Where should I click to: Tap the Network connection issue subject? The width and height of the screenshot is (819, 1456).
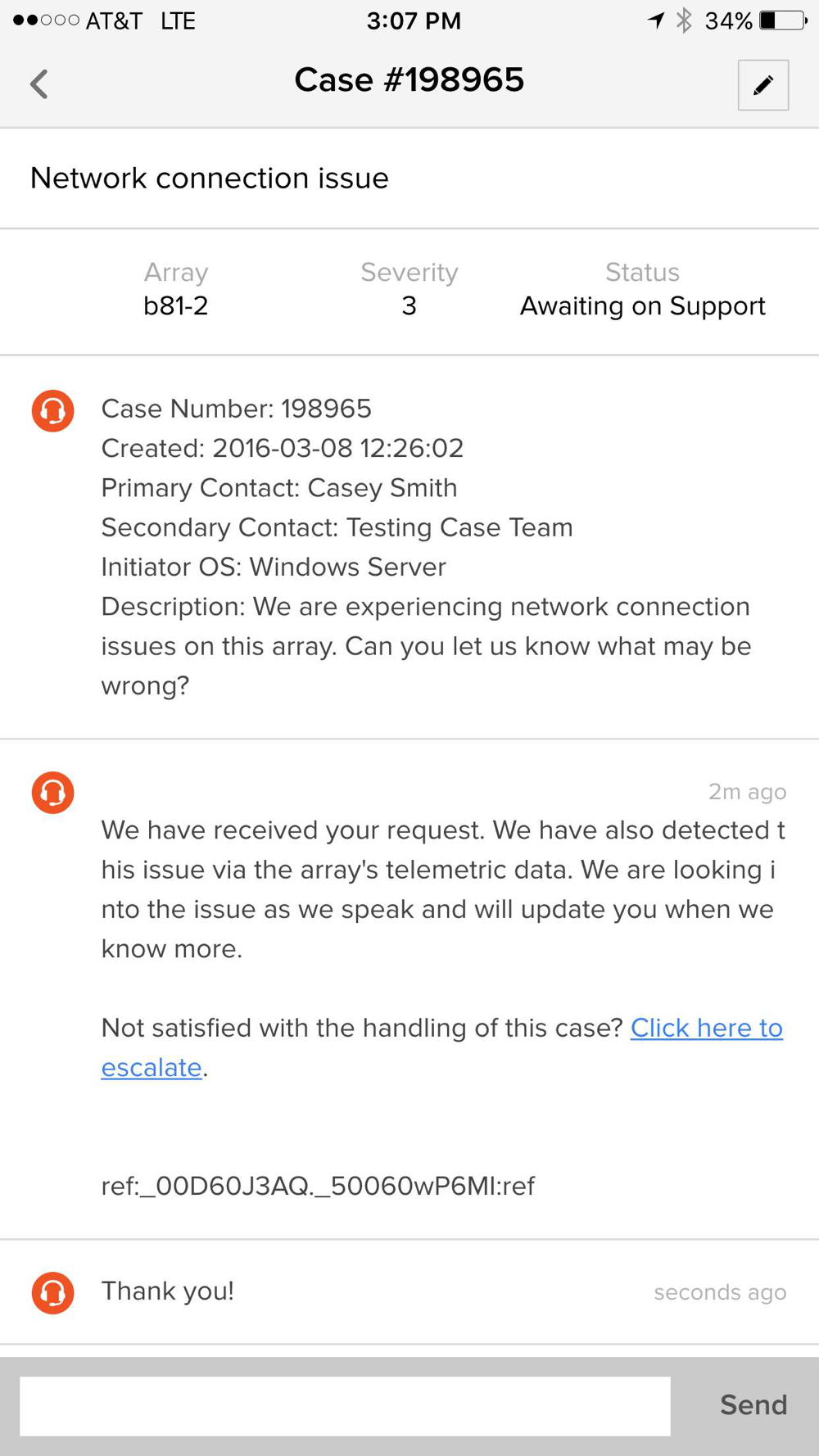coord(209,178)
